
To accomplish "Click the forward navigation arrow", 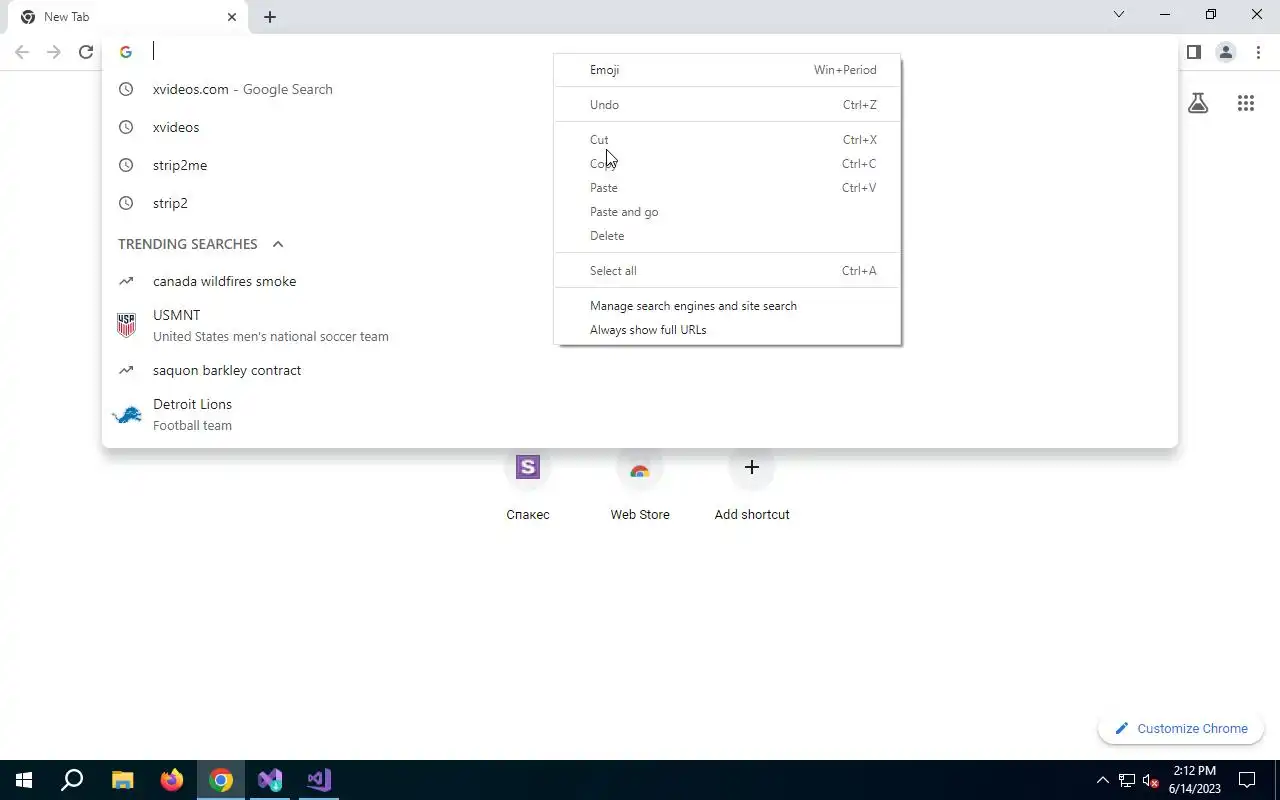I will click(x=54, y=52).
